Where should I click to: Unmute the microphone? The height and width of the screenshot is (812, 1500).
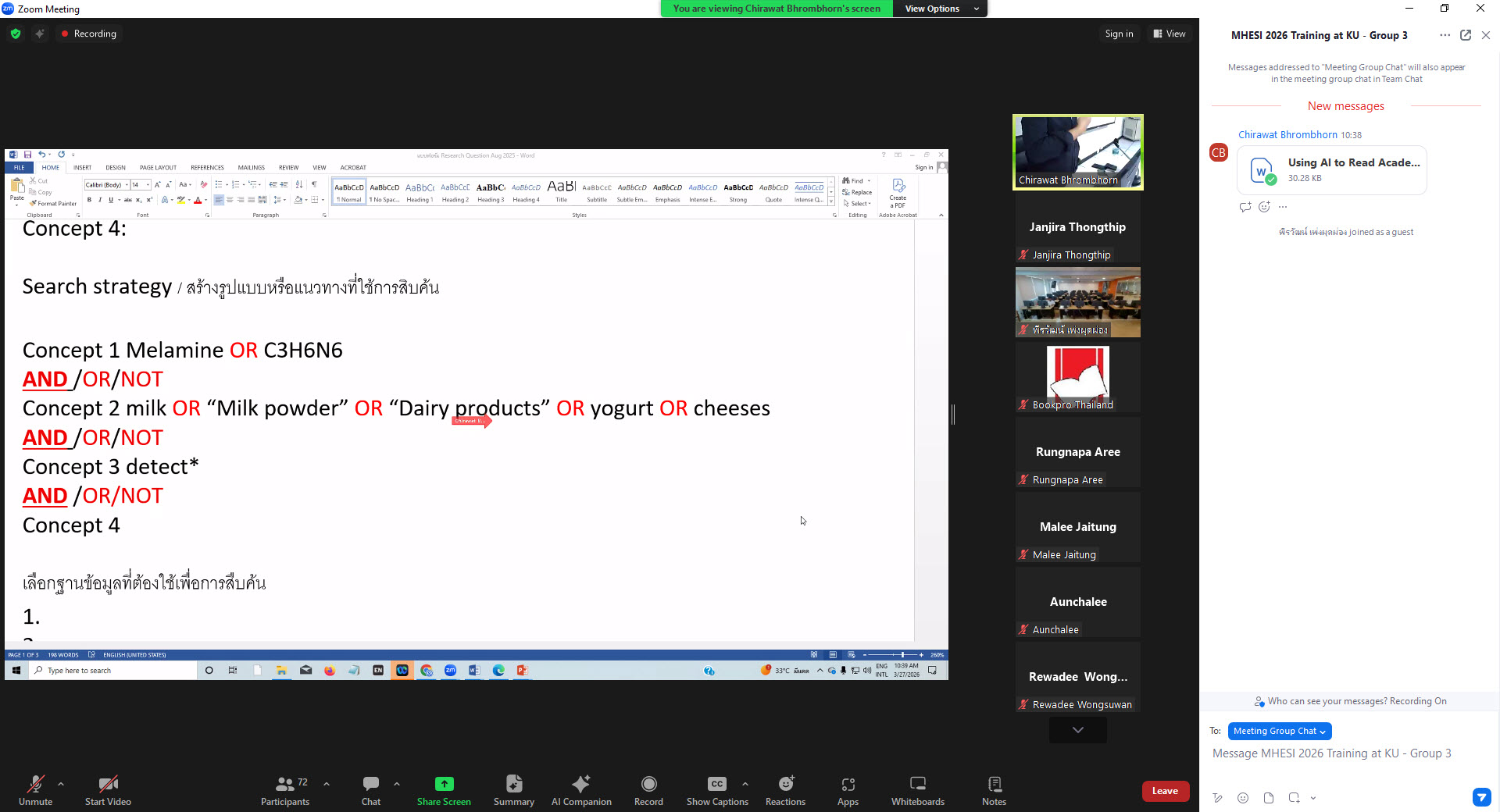click(35, 790)
